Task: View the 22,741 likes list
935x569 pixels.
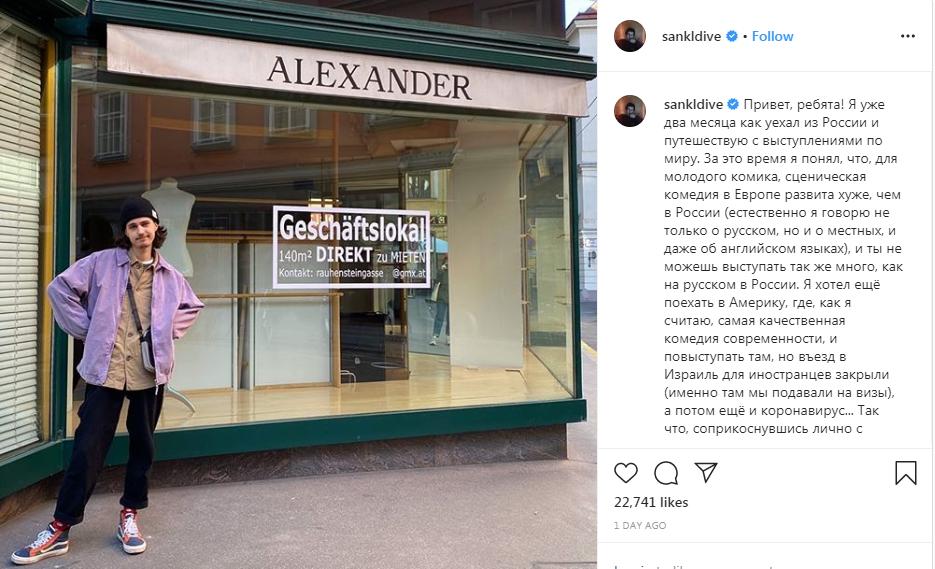Action: (x=651, y=502)
